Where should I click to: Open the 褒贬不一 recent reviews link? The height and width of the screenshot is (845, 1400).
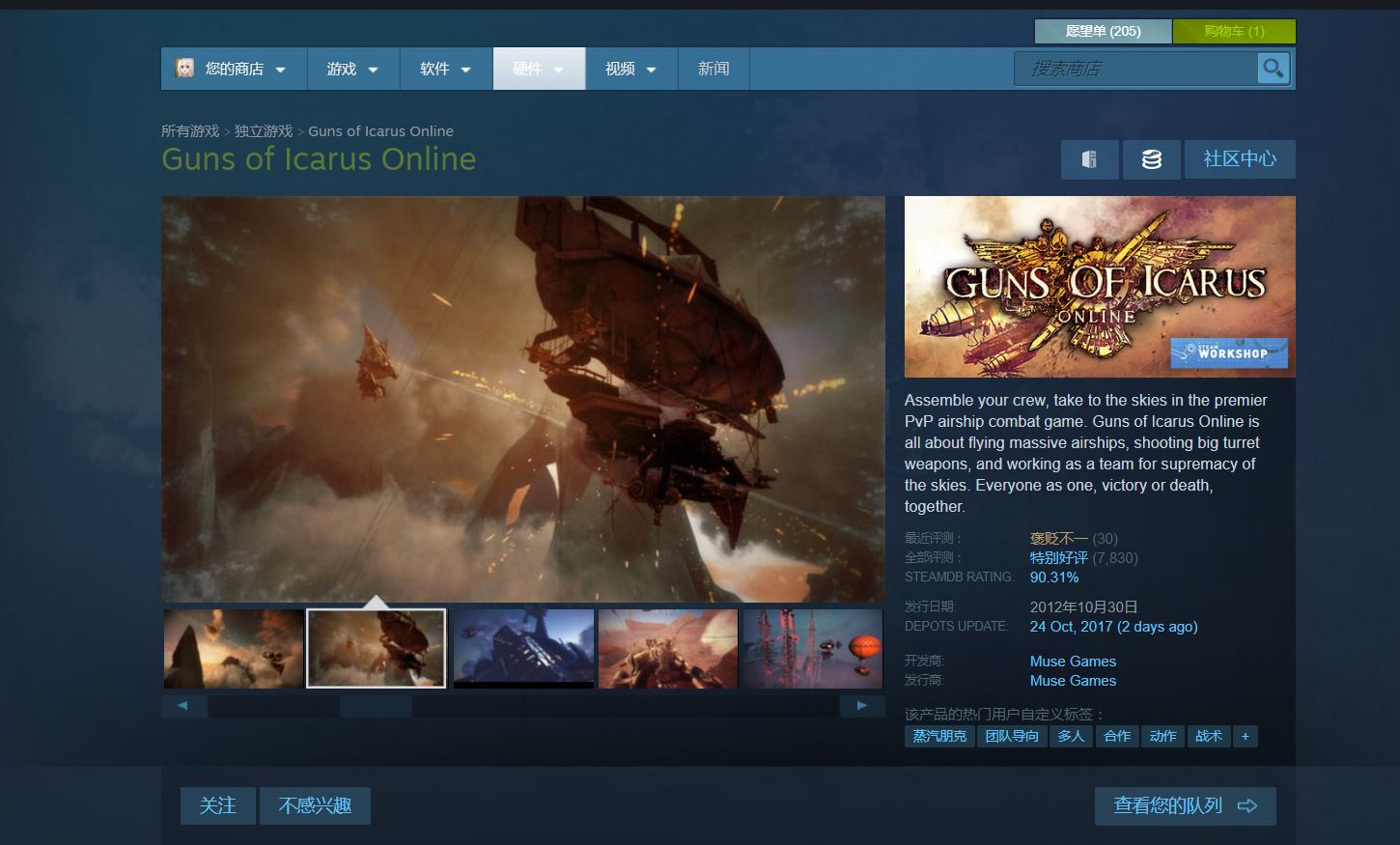(x=1058, y=539)
